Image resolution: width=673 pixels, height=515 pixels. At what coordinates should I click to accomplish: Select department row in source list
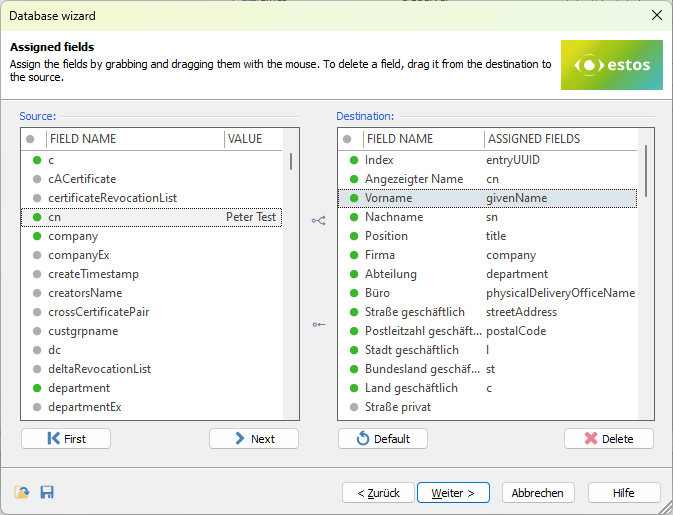[x=79, y=388]
